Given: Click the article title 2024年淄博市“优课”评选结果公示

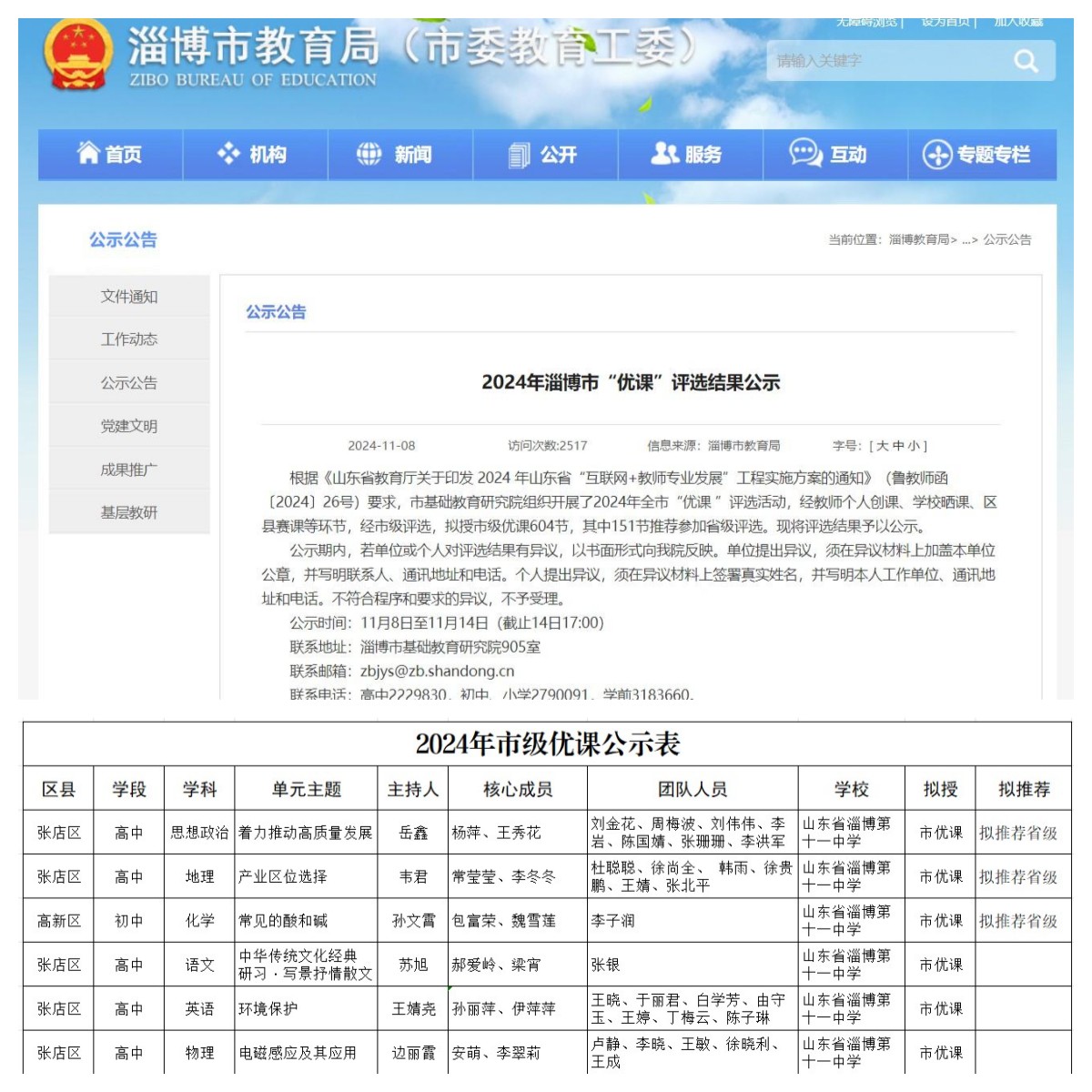Looking at the screenshot, I should coord(631,383).
